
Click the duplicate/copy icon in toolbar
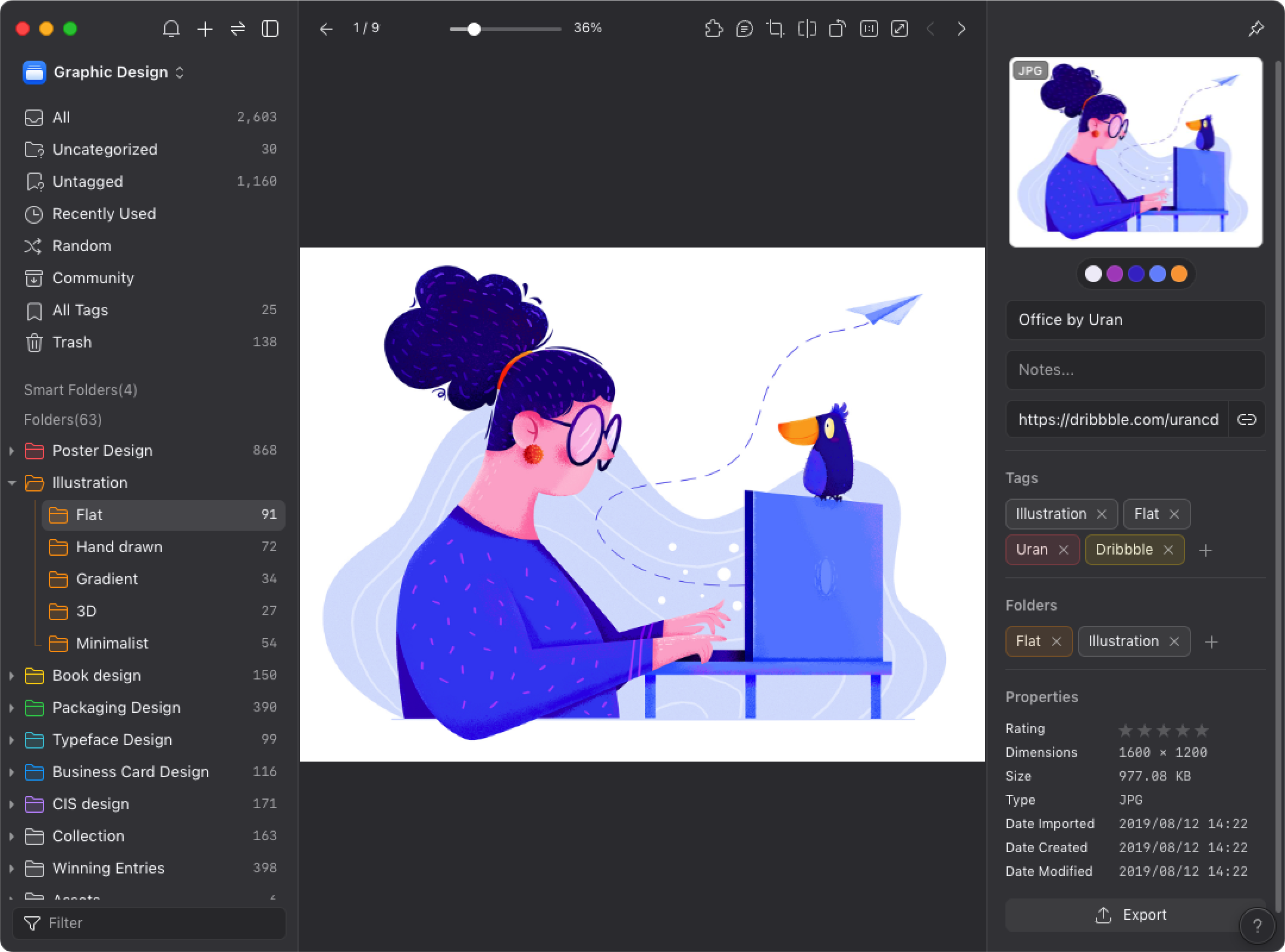point(837,28)
